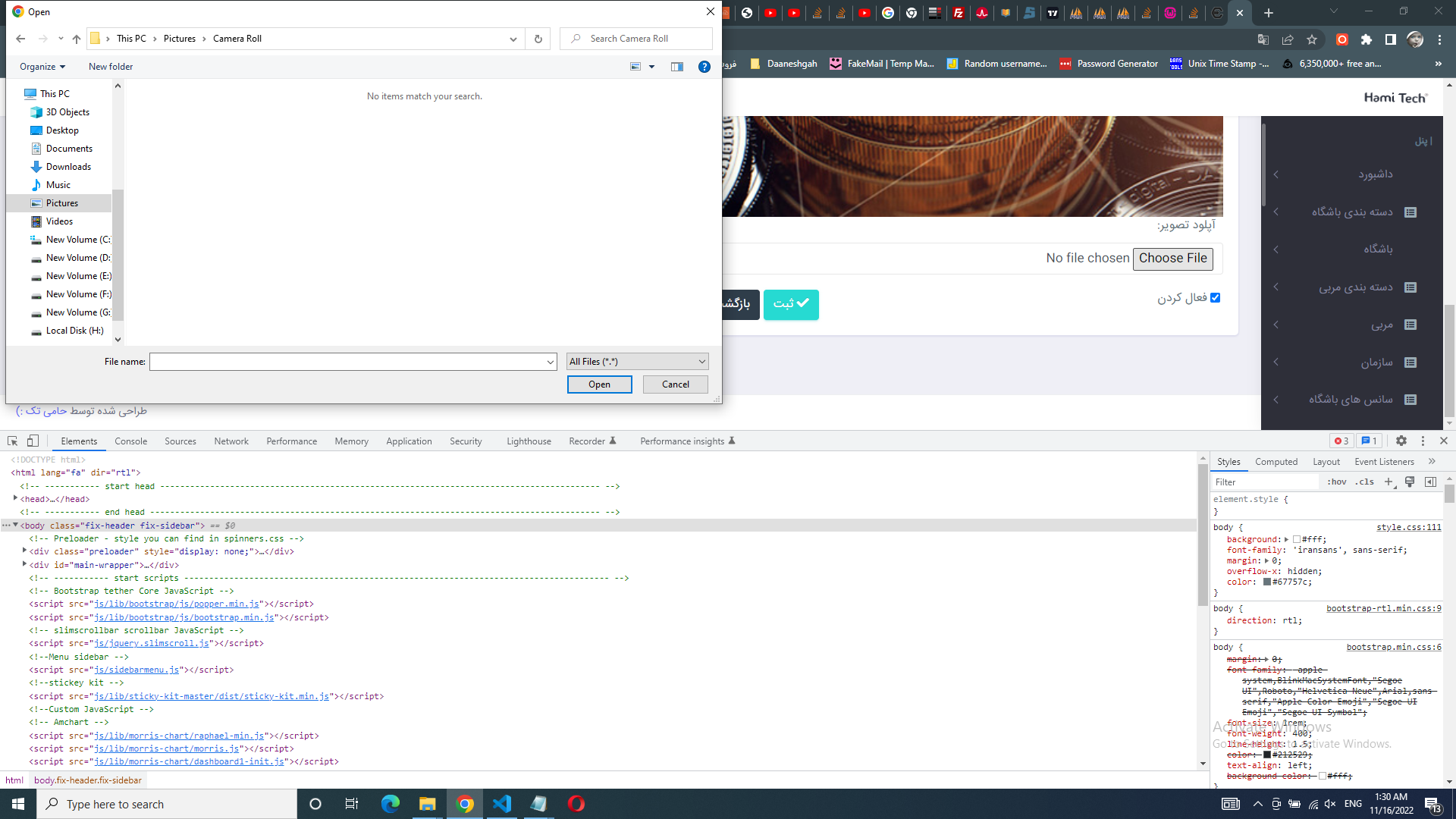Open the change view options dropdown arrow
This screenshot has height=819, width=1456.
point(652,67)
